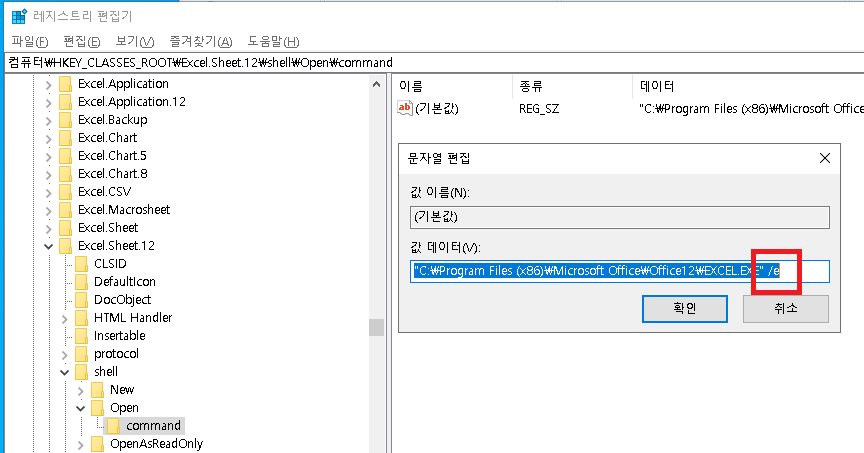Select Excel.Chart.8 folder icon

[x=65, y=174]
